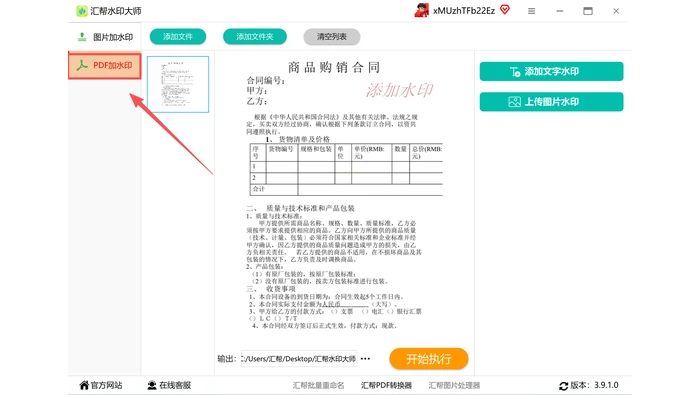Screen dimensions: 700x395
Task: Click the 汇帮水印大师 app logo icon
Action: pos(82,11)
